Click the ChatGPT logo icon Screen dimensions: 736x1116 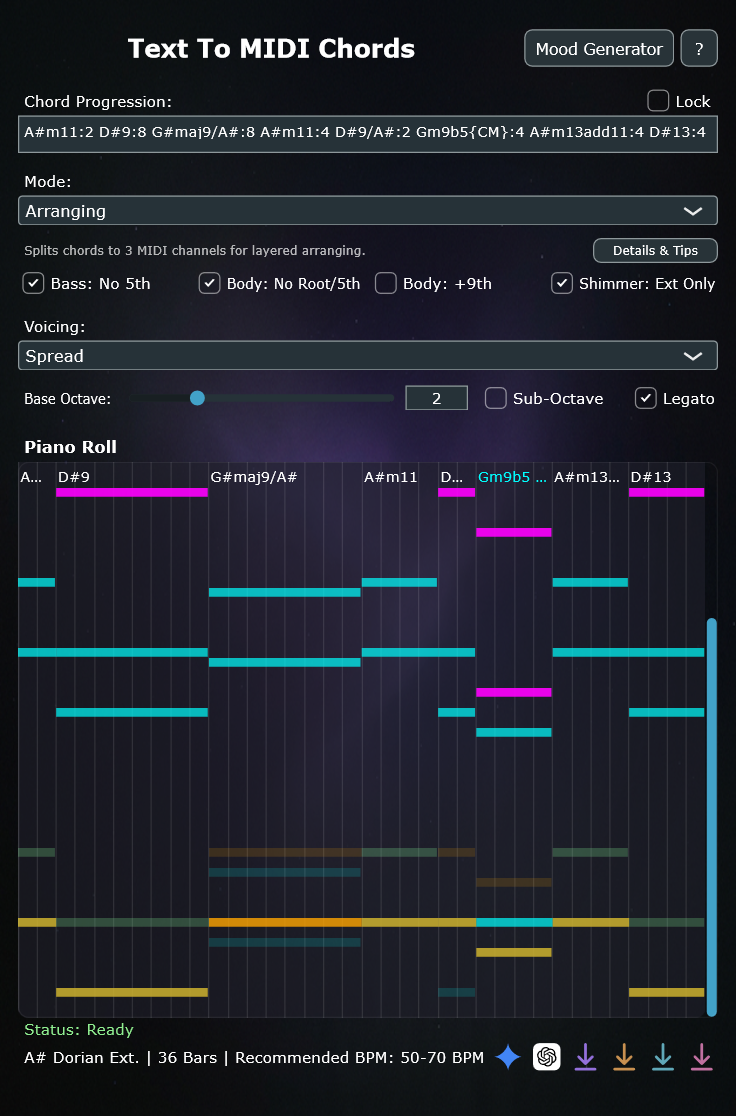pyautogui.click(x=547, y=1057)
